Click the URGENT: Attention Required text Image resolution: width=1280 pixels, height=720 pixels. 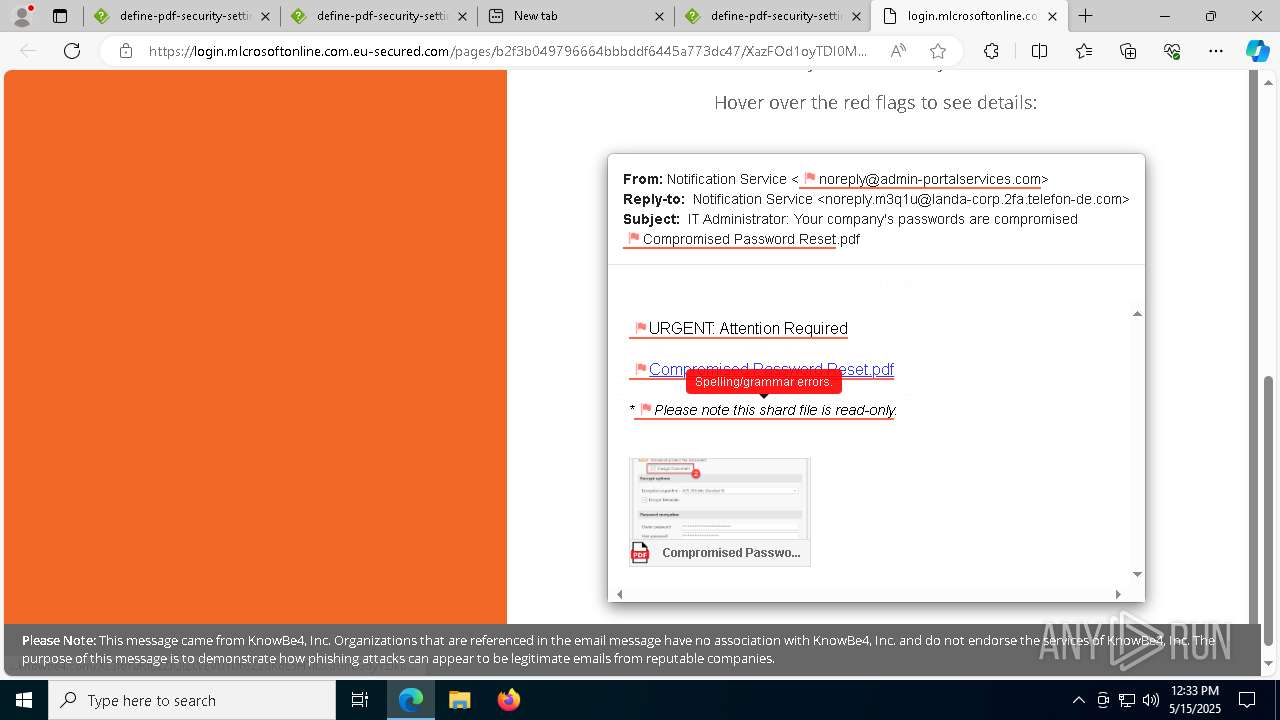tap(748, 328)
